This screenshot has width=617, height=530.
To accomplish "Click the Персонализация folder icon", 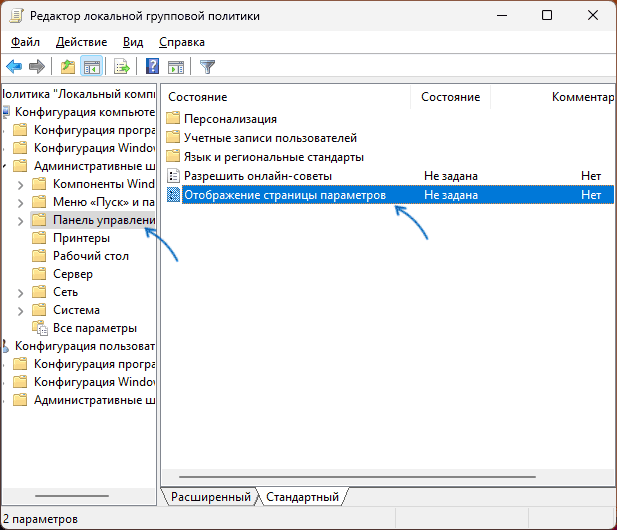I will click(173, 118).
